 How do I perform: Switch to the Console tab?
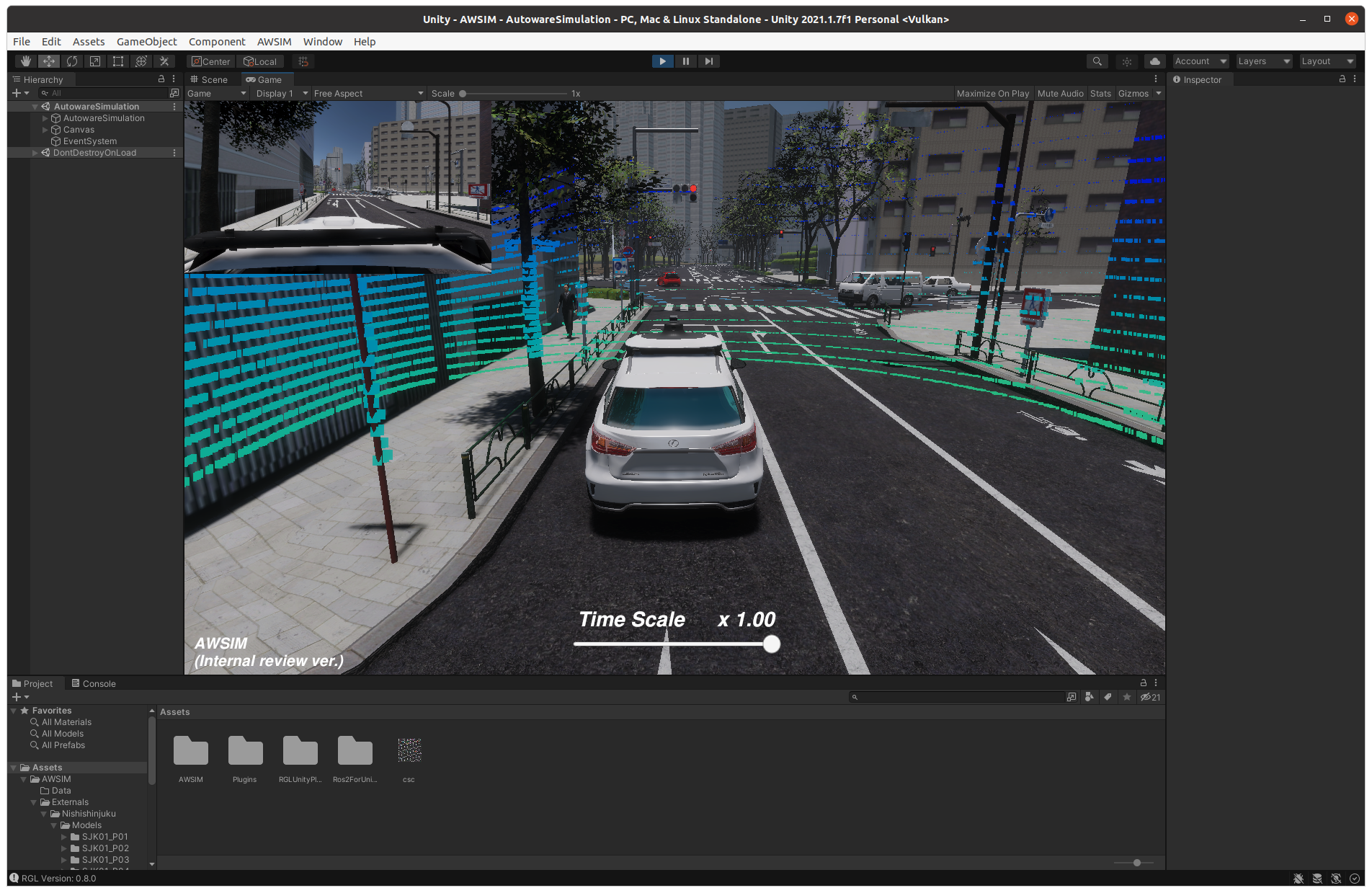pyautogui.click(x=94, y=683)
